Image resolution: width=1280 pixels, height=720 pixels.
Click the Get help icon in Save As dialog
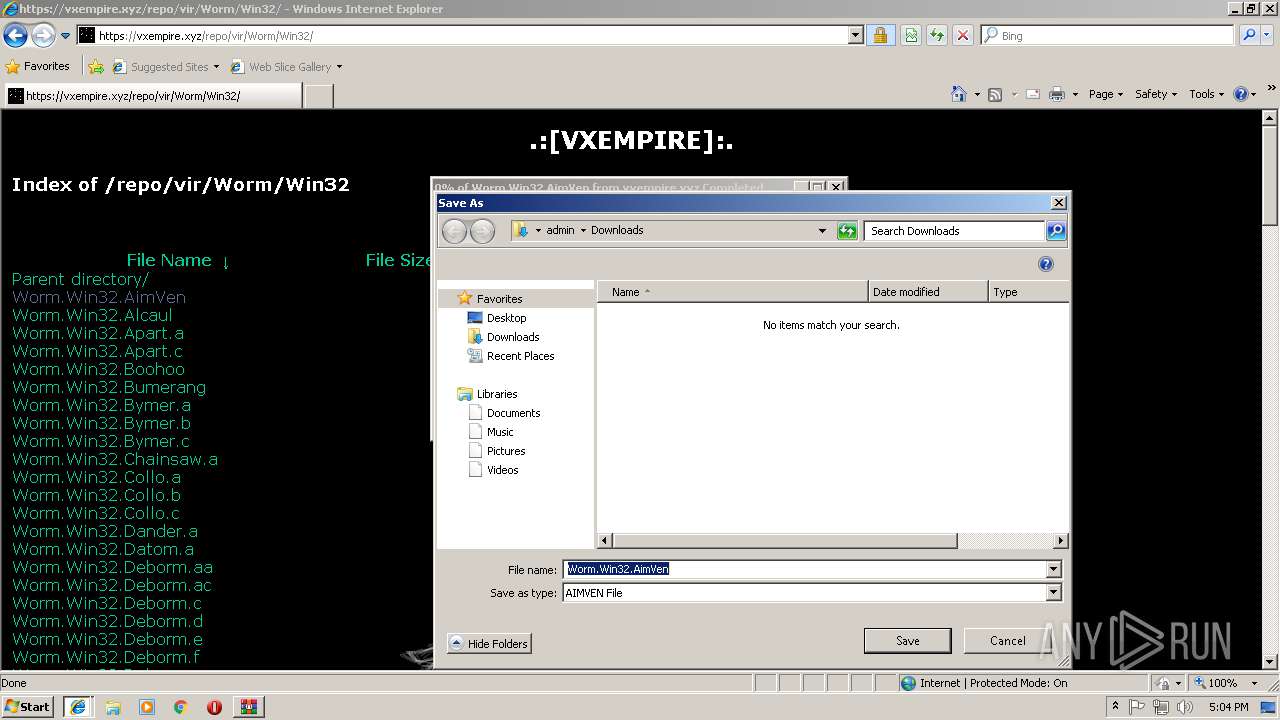pos(1046,264)
